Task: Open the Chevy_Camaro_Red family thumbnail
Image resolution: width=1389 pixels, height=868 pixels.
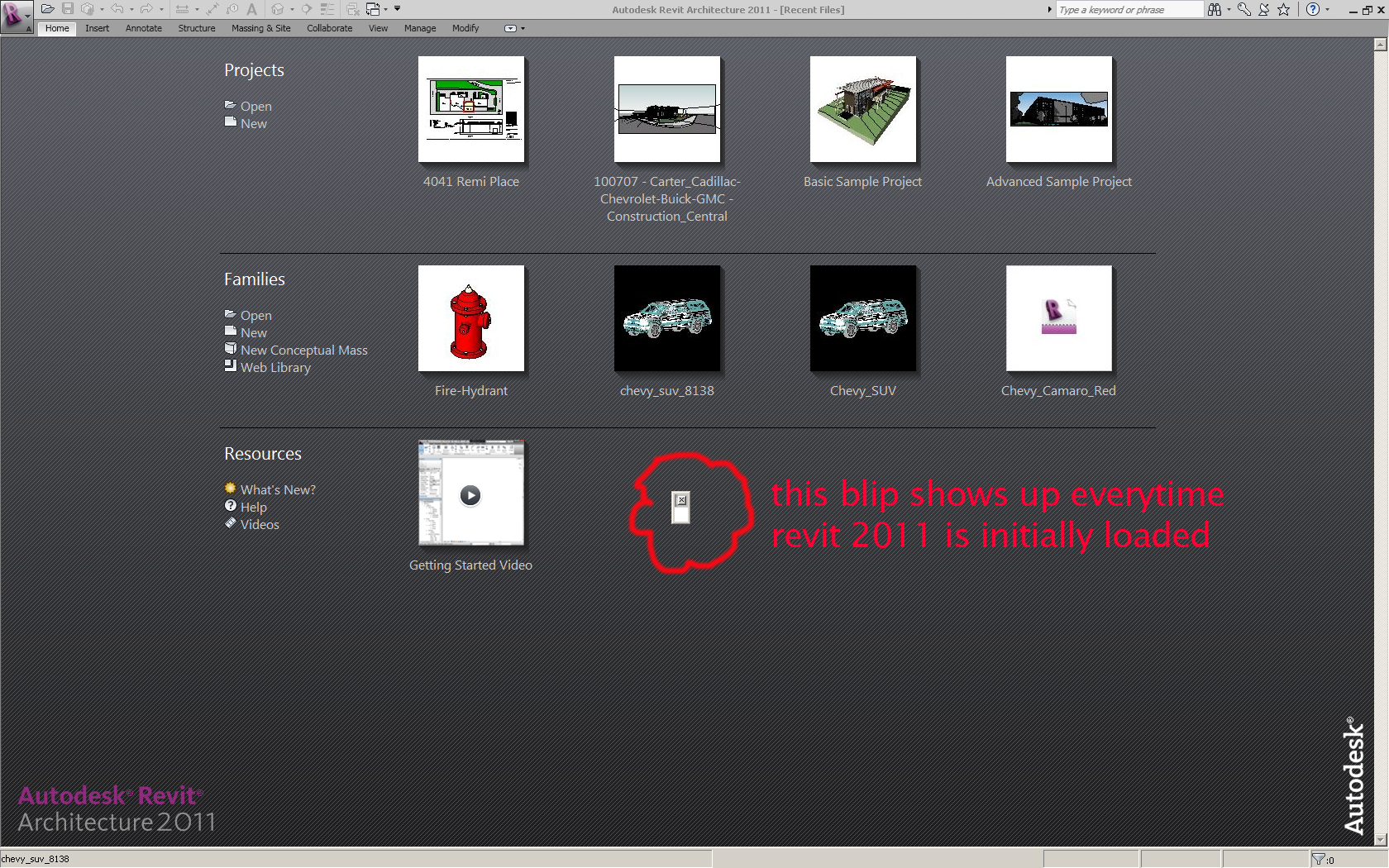Action: pos(1059,318)
